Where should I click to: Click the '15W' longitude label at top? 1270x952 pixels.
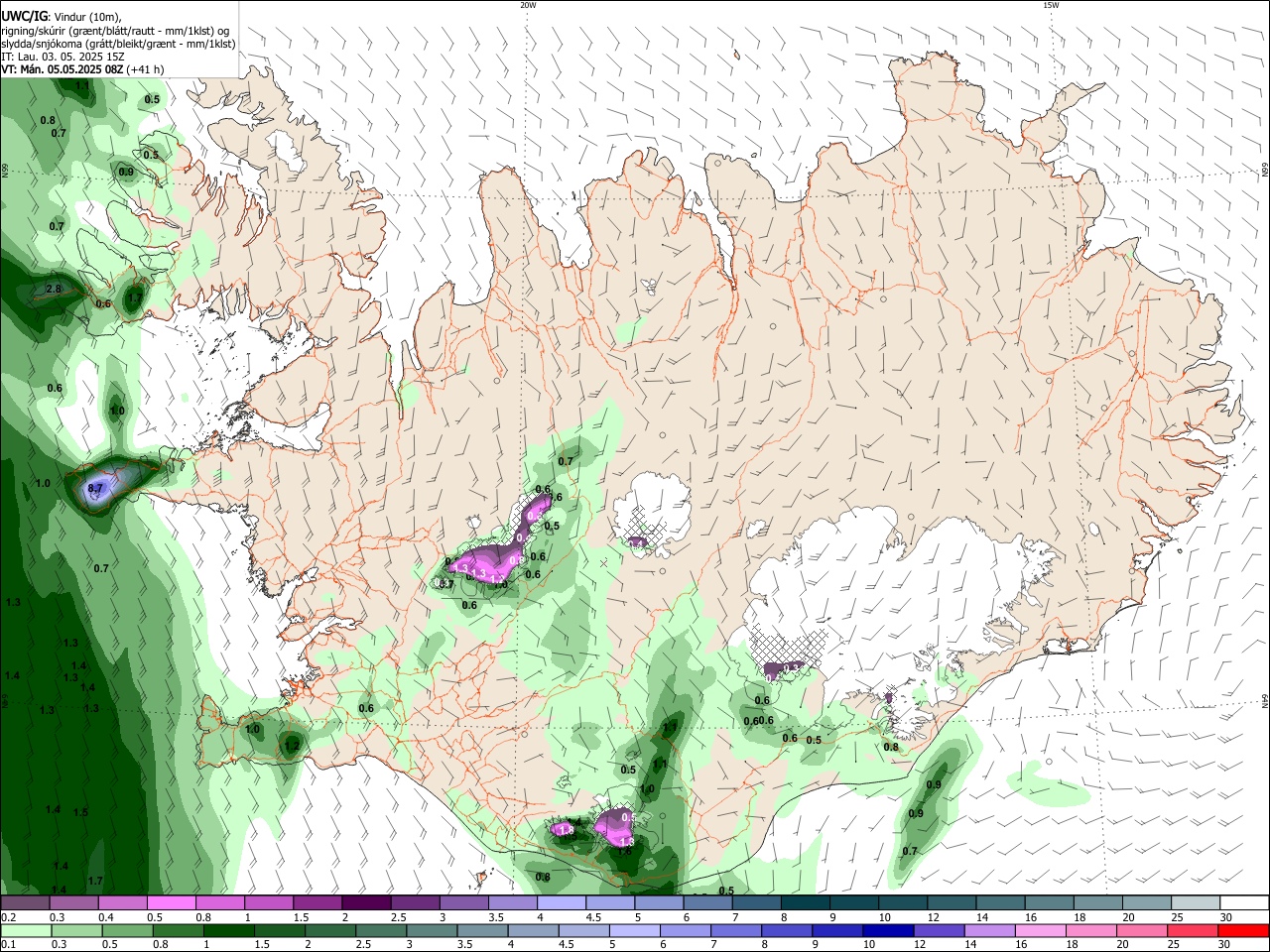[x=1051, y=5]
